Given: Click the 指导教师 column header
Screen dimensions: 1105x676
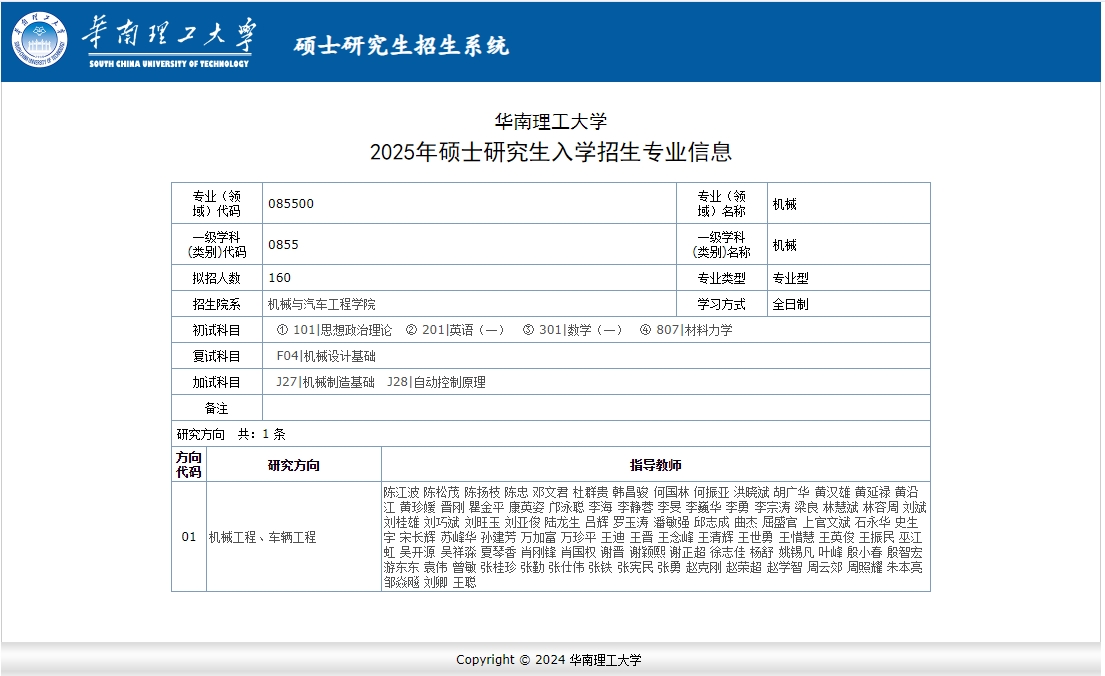Looking at the screenshot, I should click(655, 465).
